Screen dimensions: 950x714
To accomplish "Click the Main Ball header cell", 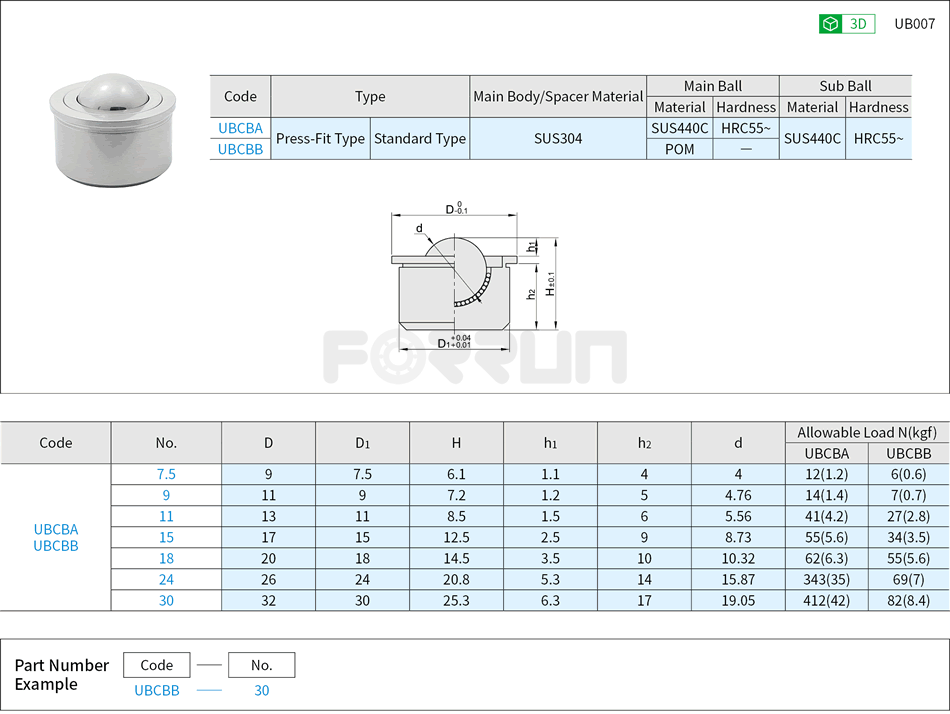I will [x=712, y=86].
